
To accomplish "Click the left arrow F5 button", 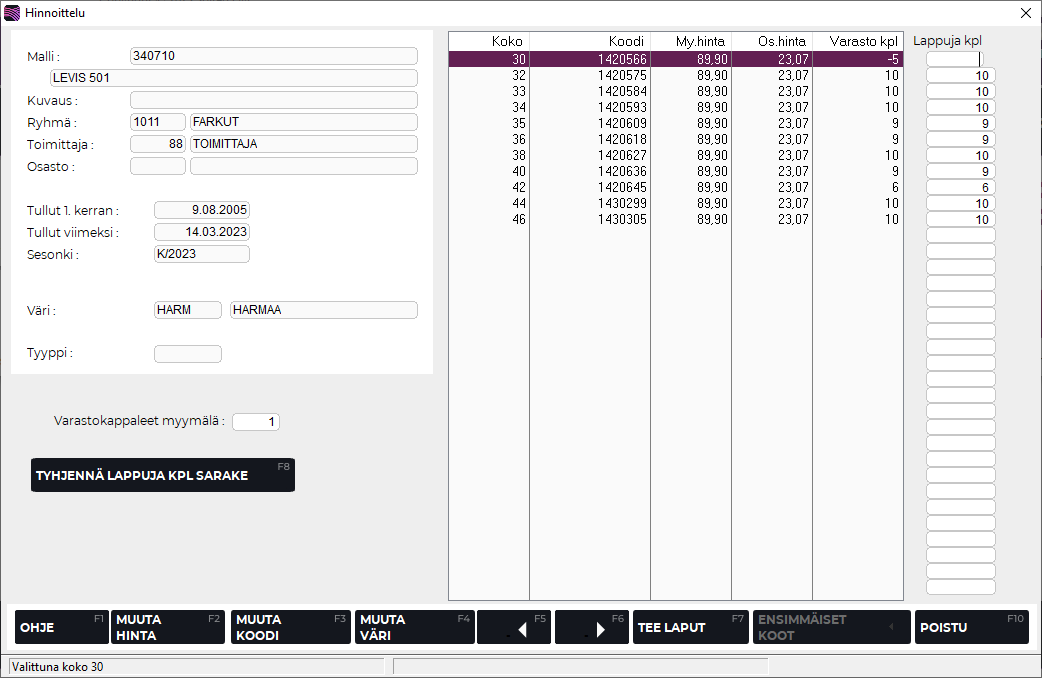I will pos(514,627).
